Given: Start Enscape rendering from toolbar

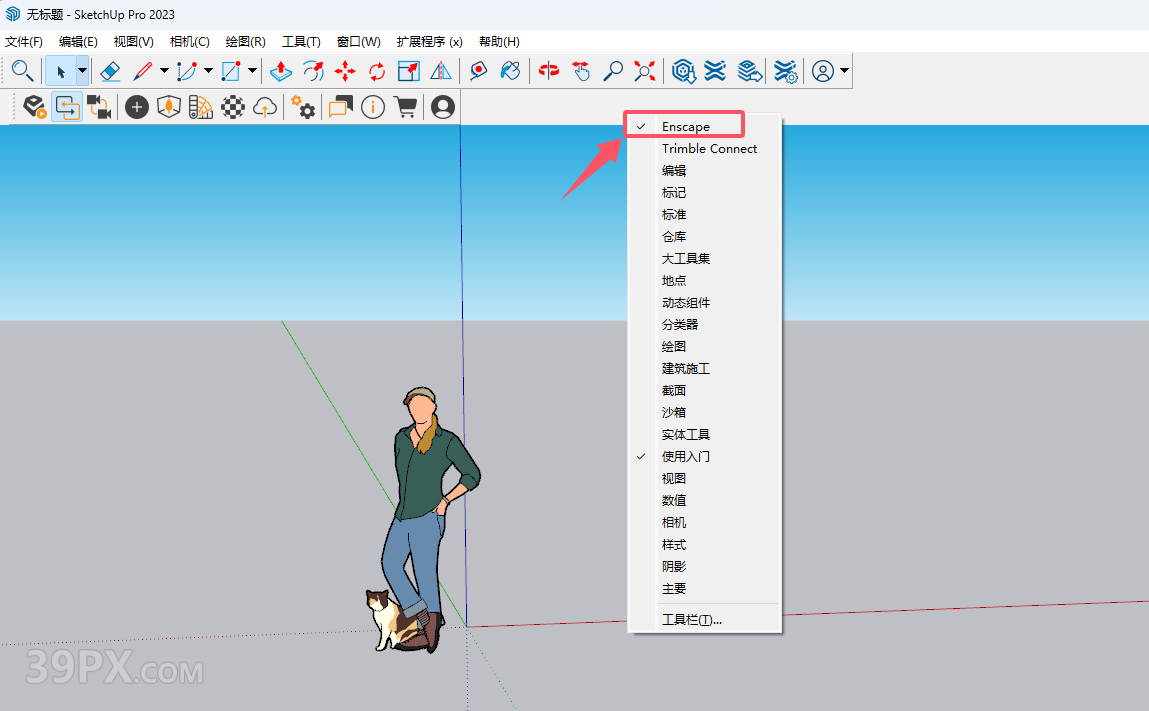Looking at the screenshot, I should click(35, 107).
